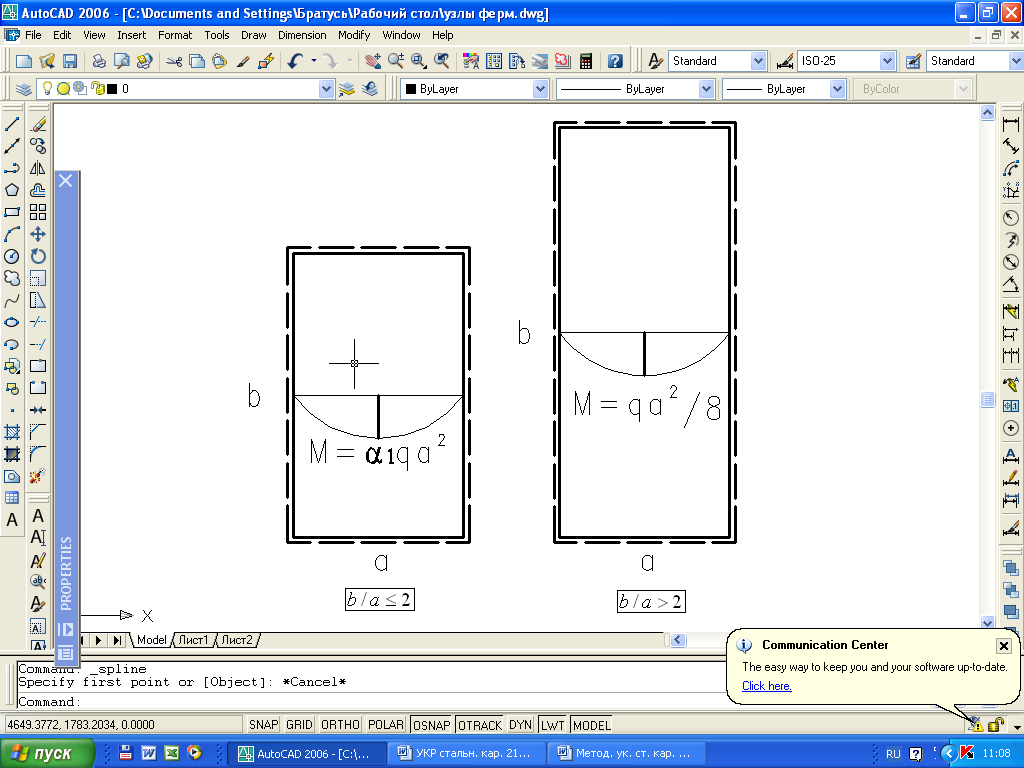Click the Undo arrow icon
Screen dimensions: 1024x768
295,61
